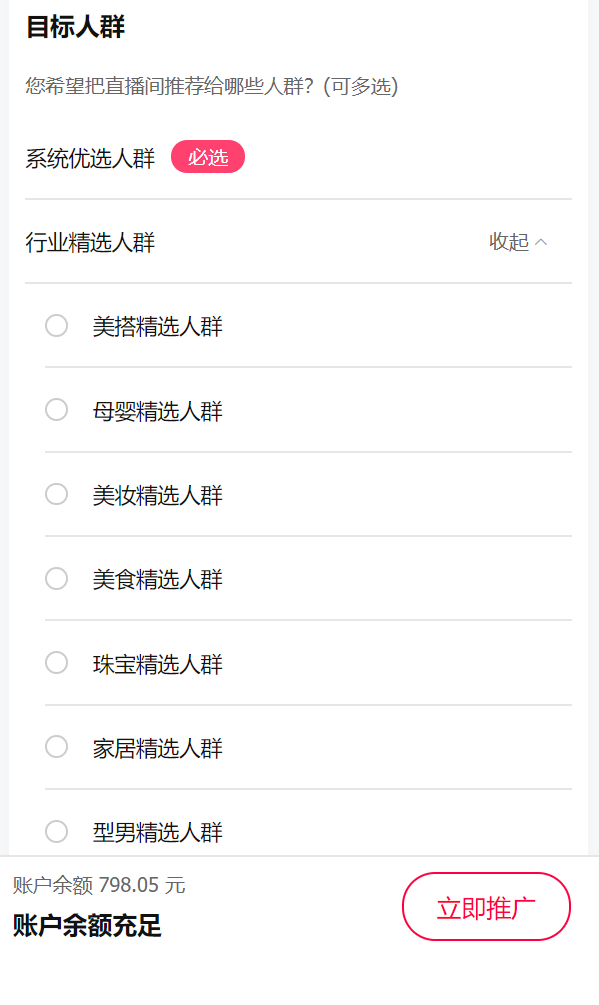Click the 系统优选人群 label
Image resolution: width=599 pixels, height=1005 pixels.
(x=88, y=156)
